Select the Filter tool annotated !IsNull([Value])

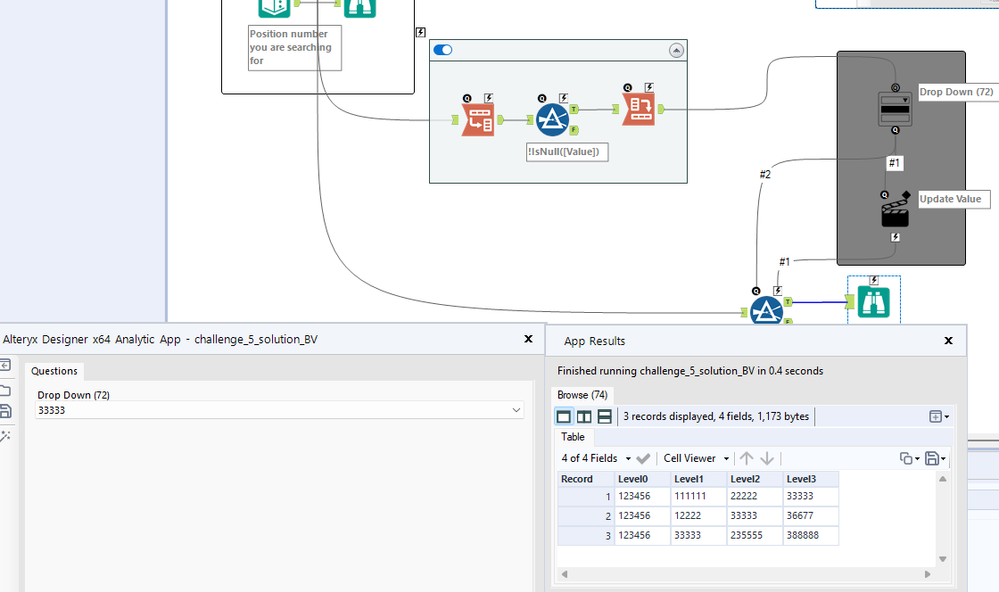click(552, 119)
